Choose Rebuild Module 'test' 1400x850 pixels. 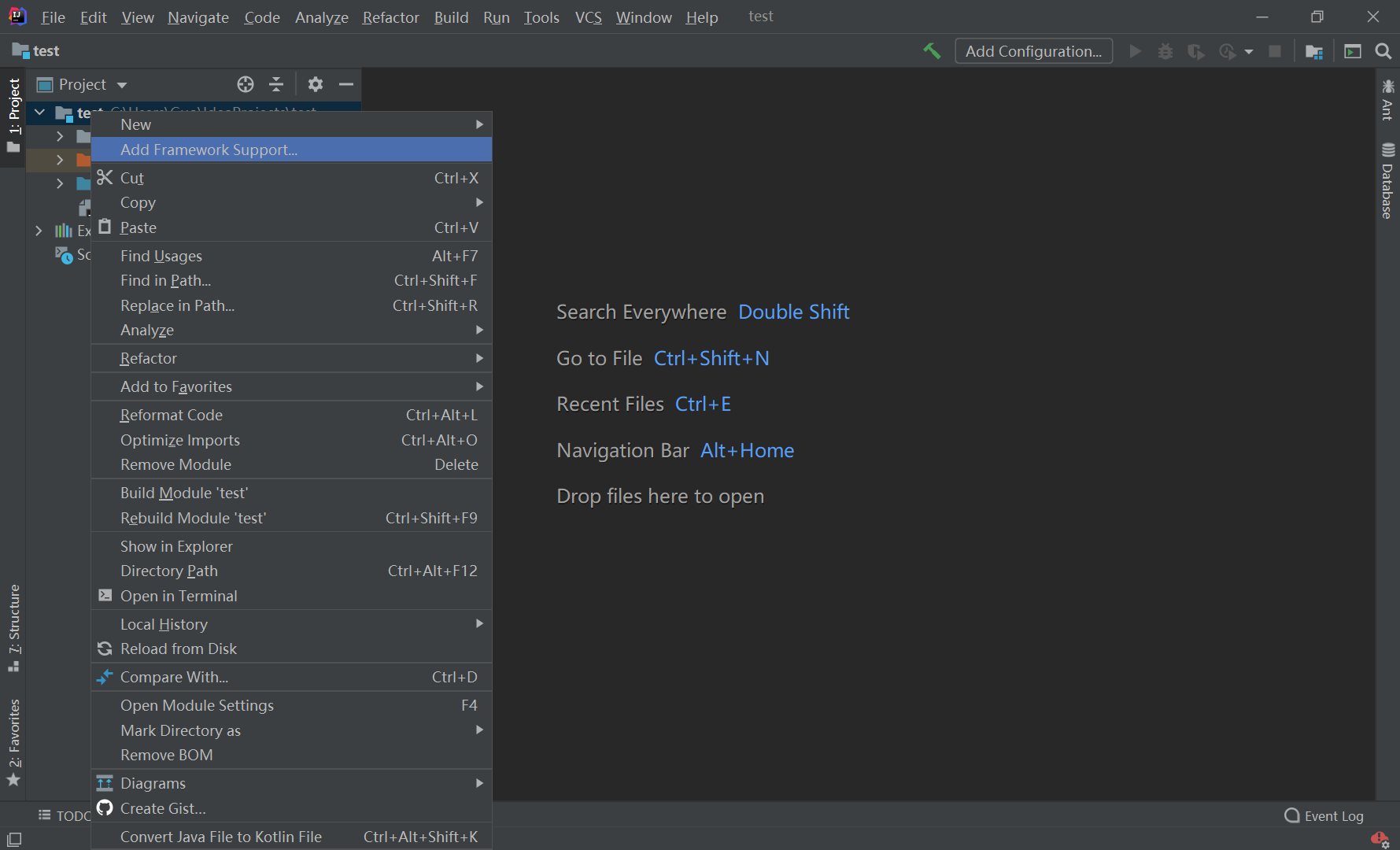291,518
